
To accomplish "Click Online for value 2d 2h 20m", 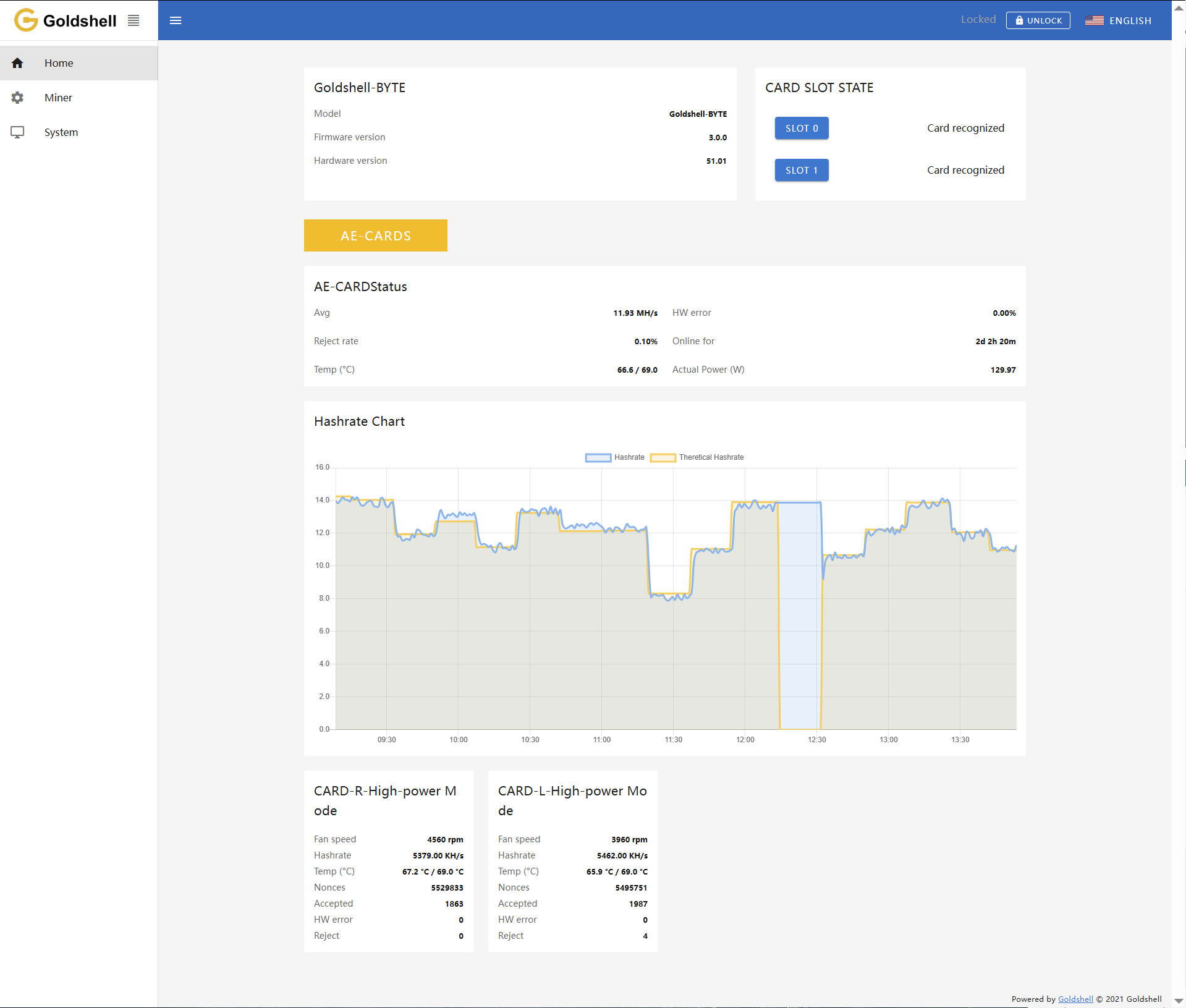I will 996,342.
